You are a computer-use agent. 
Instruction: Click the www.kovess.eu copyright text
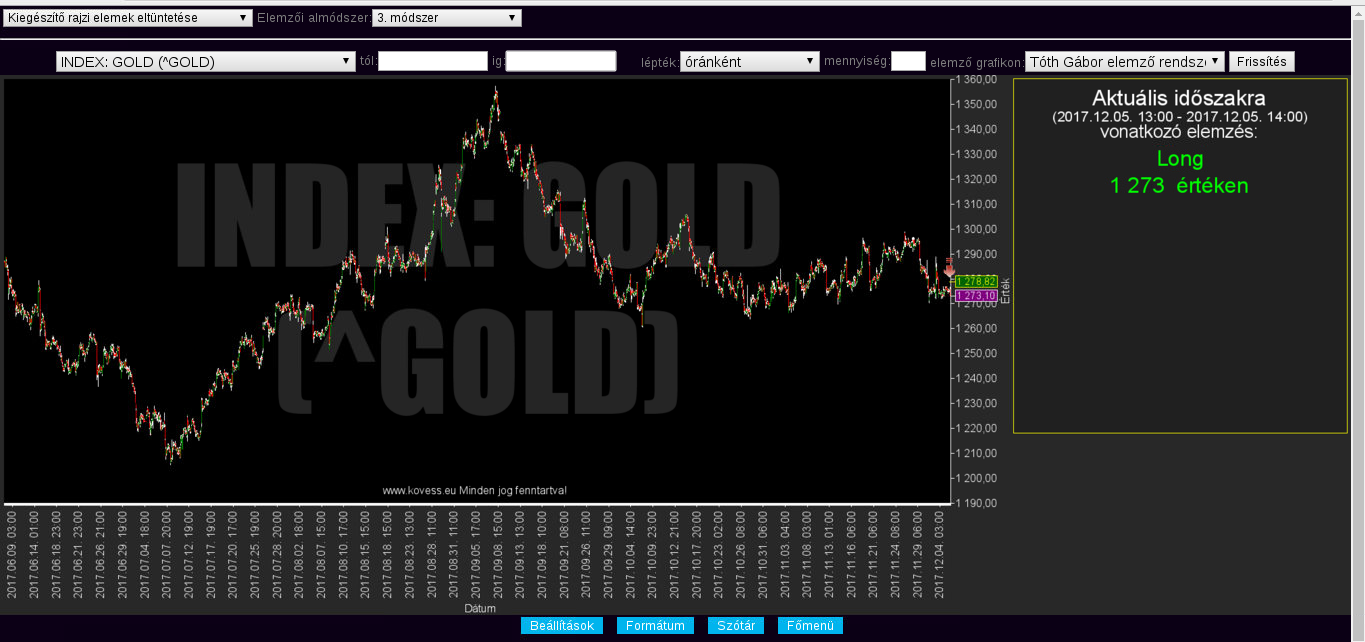point(474,490)
